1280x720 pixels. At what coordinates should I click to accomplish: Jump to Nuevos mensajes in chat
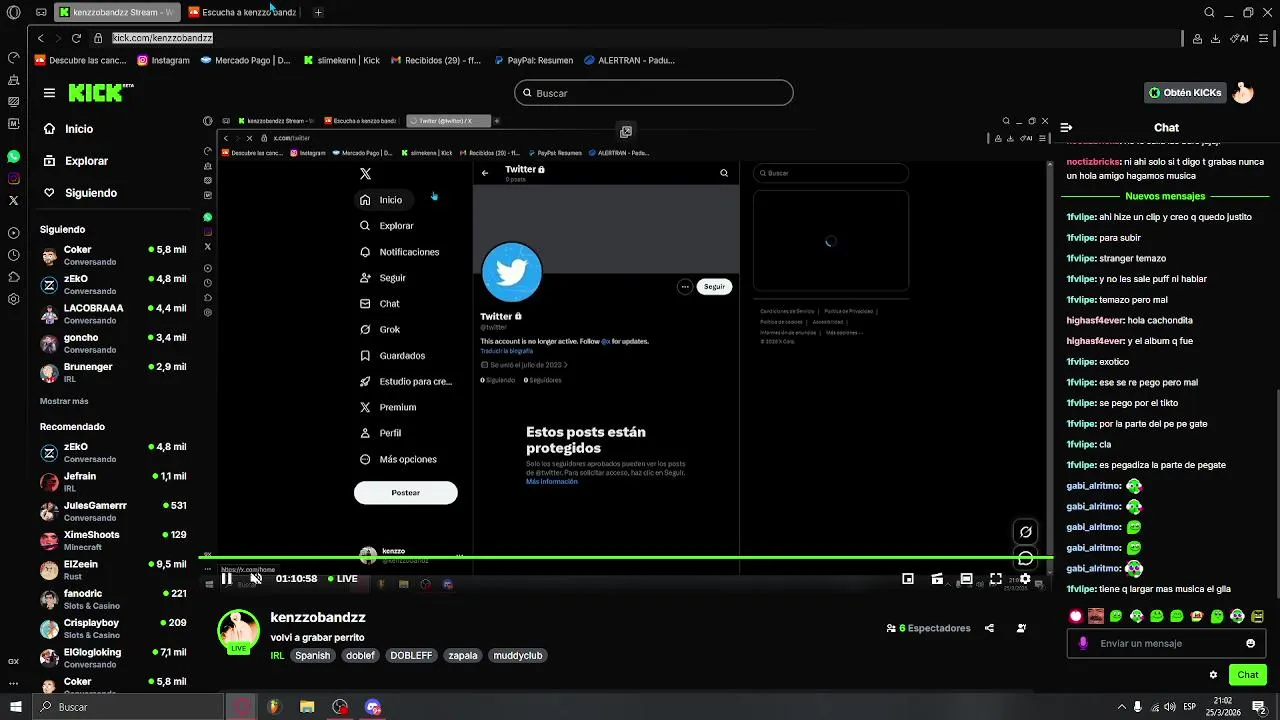[1165, 197]
